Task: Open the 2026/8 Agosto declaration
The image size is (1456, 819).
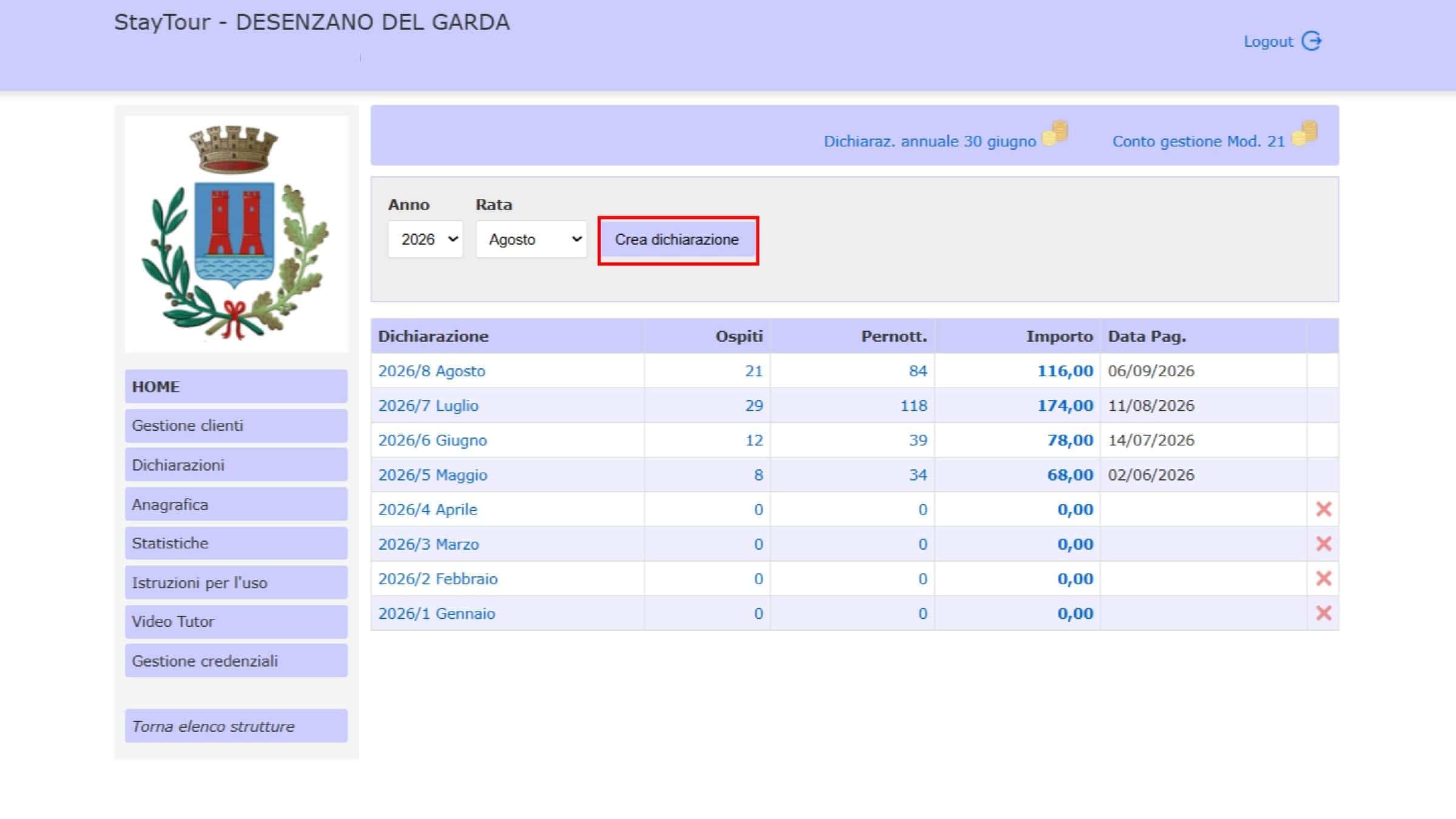Action: pyautogui.click(x=431, y=371)
